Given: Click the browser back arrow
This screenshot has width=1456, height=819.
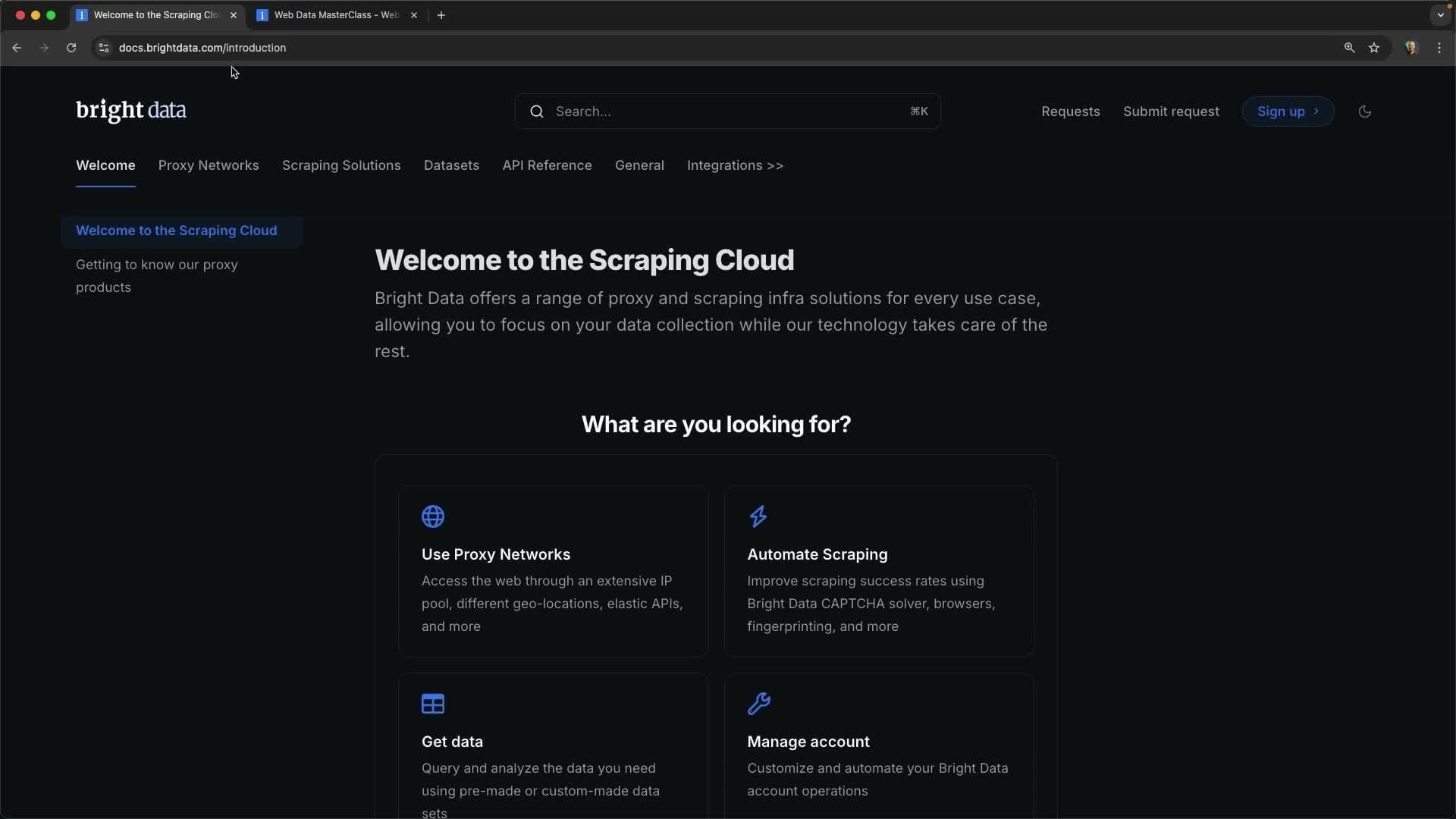Looking at the screenshot, I should [x=17, y=48].
